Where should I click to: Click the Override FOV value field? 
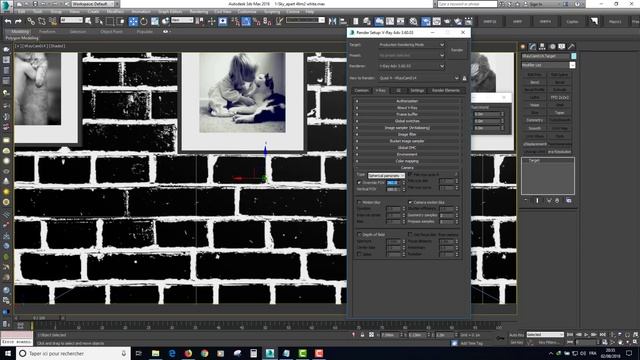coord(392,182)
